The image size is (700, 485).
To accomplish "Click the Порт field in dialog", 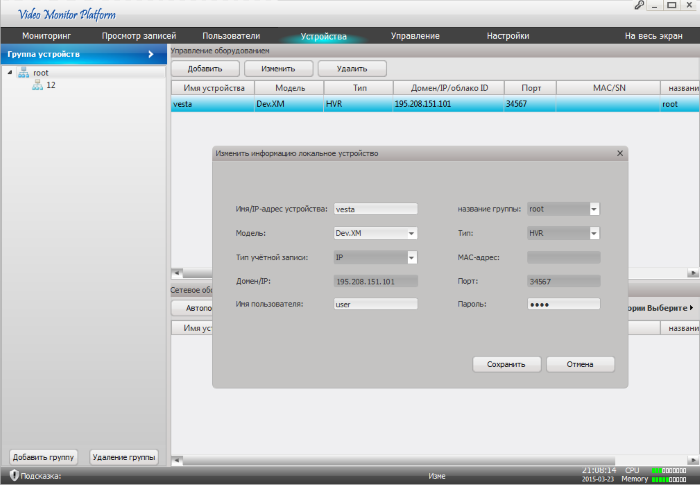I will point(564,281).
